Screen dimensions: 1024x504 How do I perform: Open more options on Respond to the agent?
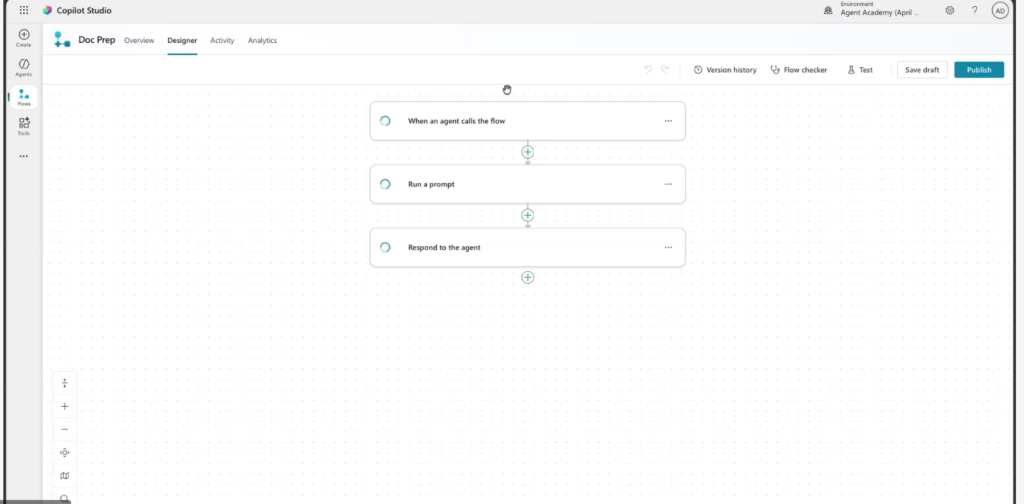tap(668, 247)
